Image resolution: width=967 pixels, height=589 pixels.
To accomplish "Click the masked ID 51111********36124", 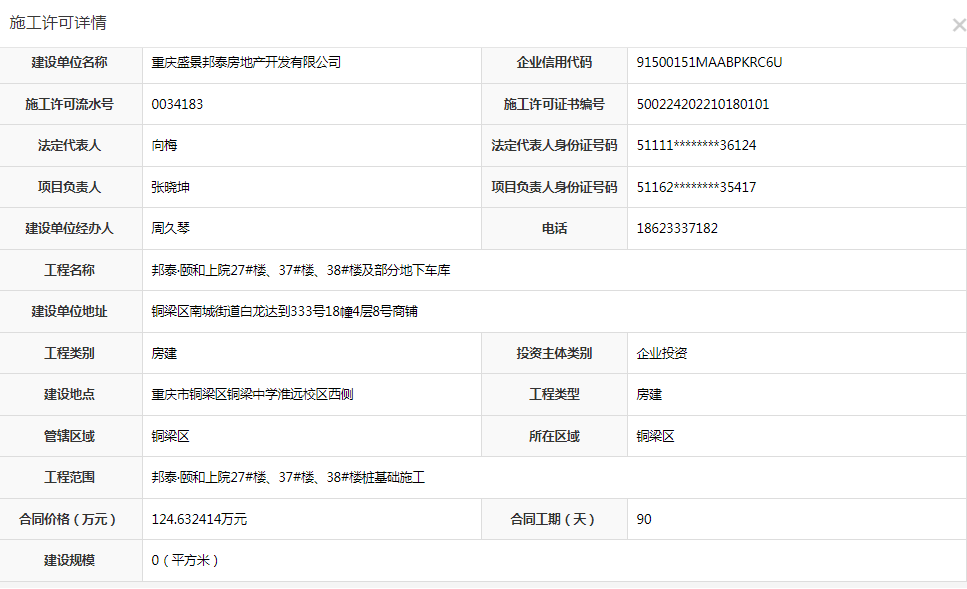I will [696, 145].
